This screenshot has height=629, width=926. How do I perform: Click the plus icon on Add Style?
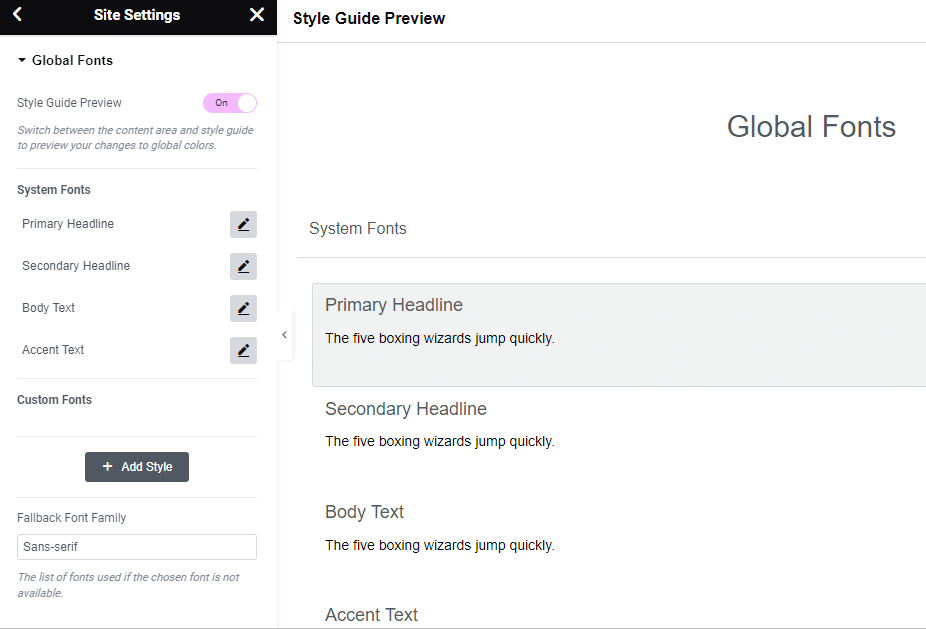click(107, 467)
